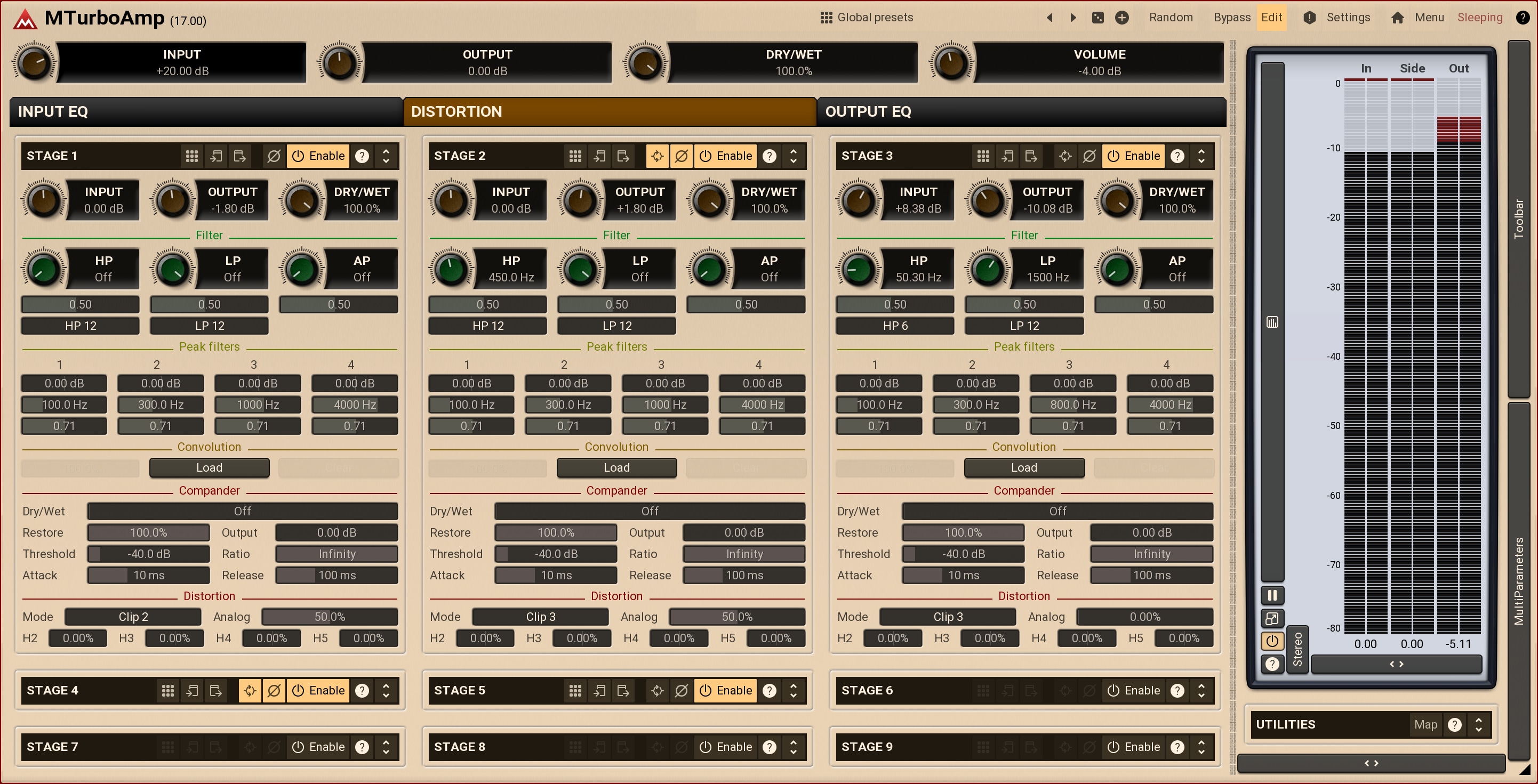Viewport: 1538px width, 784px height.
Task: Click Stage 1 Analog 50.0% slider
Action: click(330, 617)
